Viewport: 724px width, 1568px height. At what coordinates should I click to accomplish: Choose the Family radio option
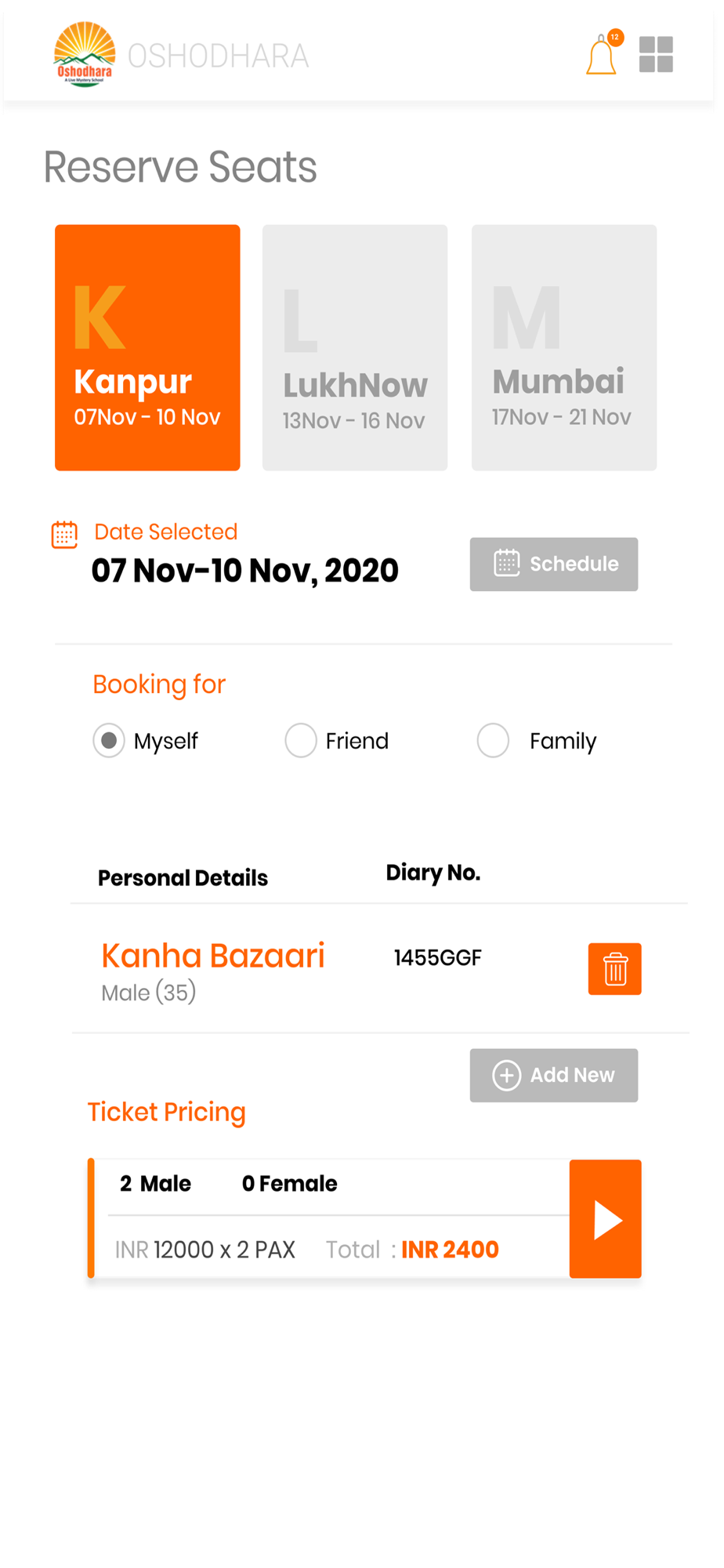tap(494, 740)
